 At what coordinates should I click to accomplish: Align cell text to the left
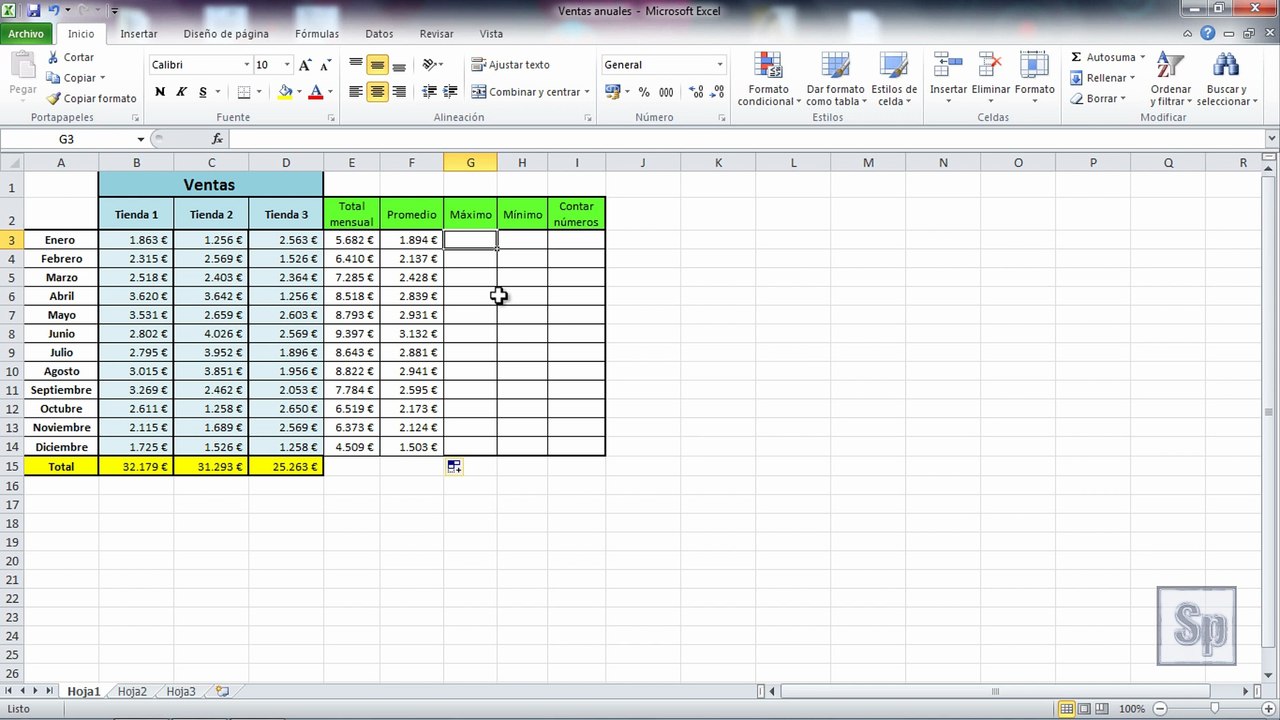click(x=356, y=92)
